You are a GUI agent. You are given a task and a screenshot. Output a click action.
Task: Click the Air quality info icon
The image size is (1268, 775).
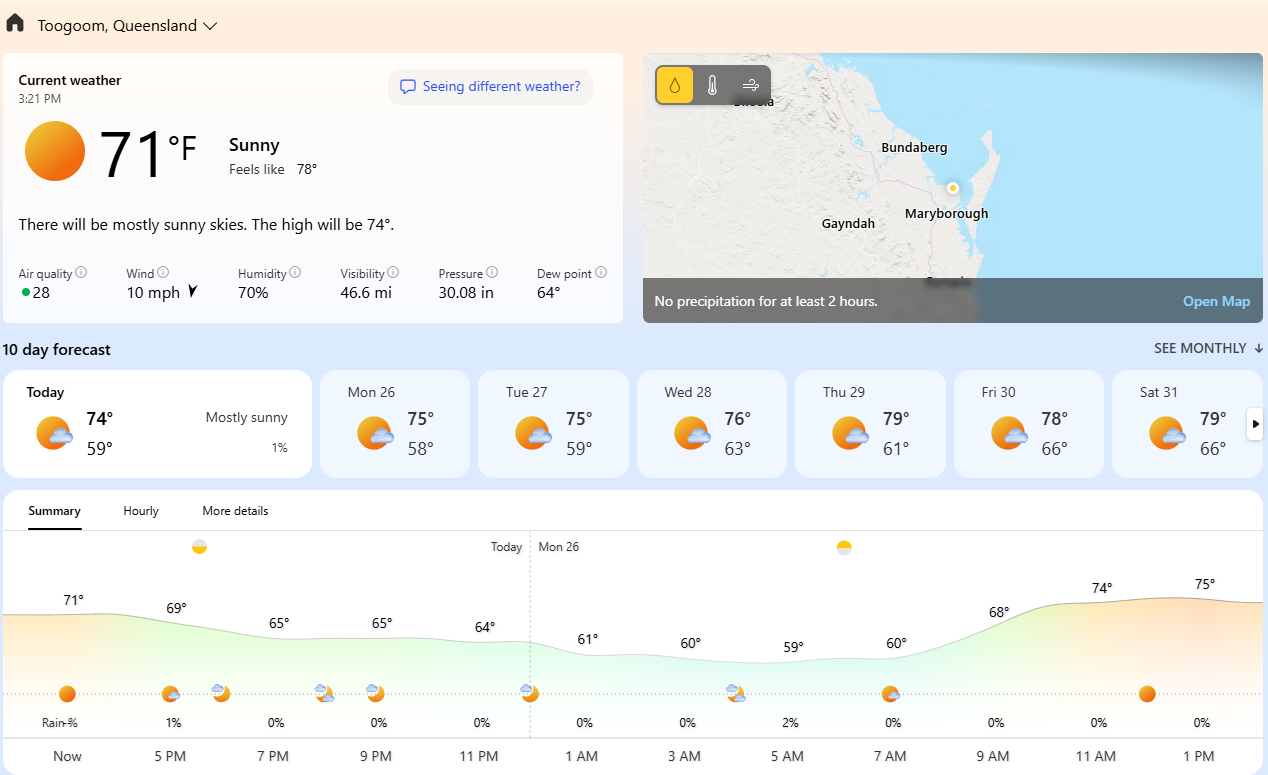81,272
